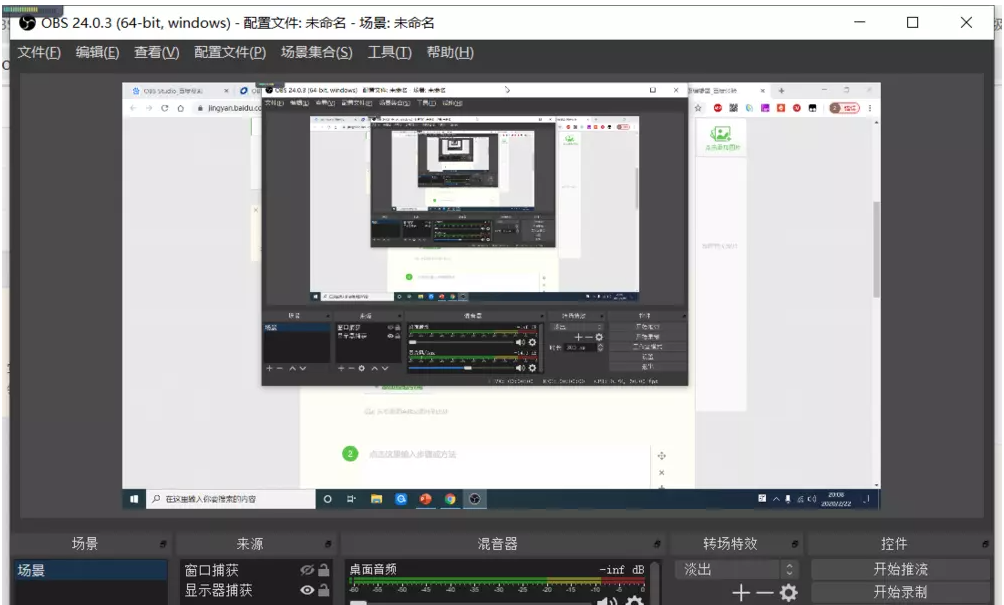Add a transition with the plus icon

click(740, 593)
